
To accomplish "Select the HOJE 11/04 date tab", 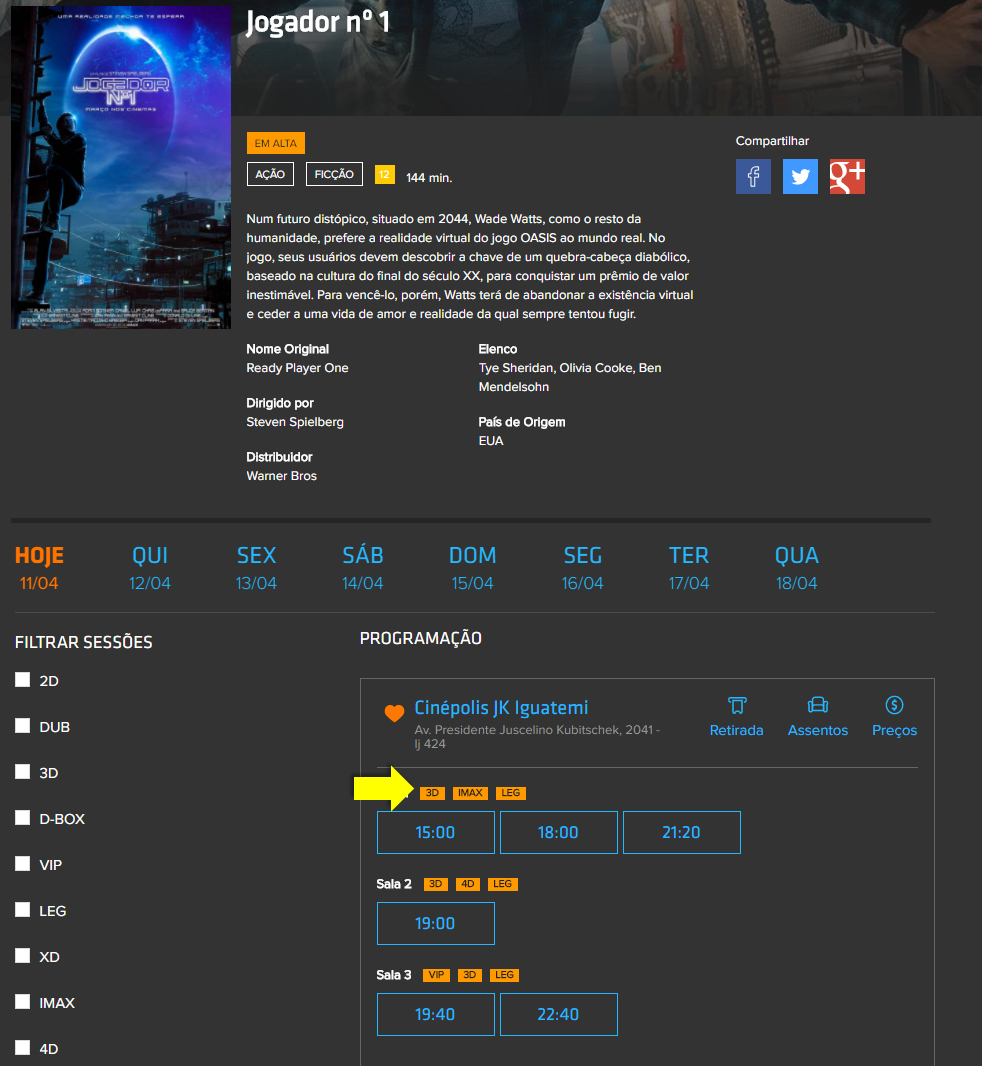I will [39, 568].
